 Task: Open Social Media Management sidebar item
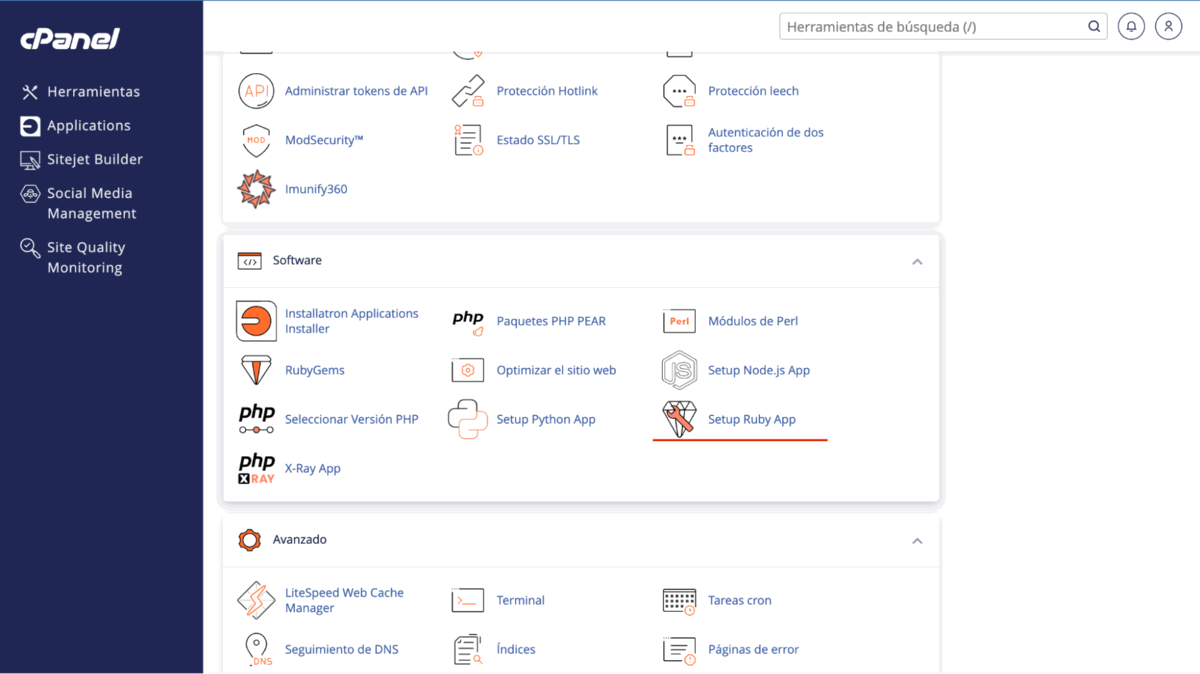pyautogui.click(x=91, y=203)
